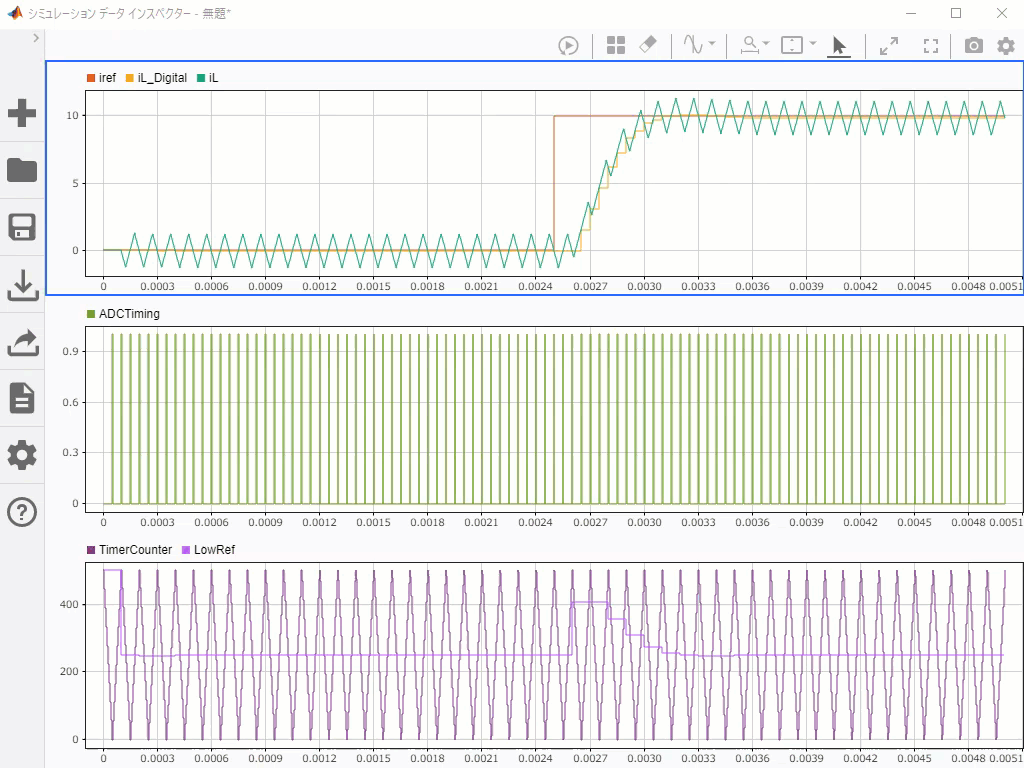Viewport: 1024px width, 768px height.
Task: Click the plus icon in left sidebar
Action: pyautogui.click(x=22, y=113)
